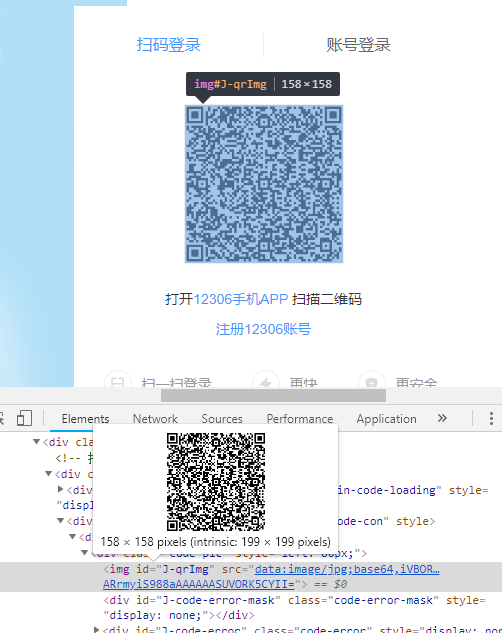Expand the J-code-error div node

click(x=96, y=629)
